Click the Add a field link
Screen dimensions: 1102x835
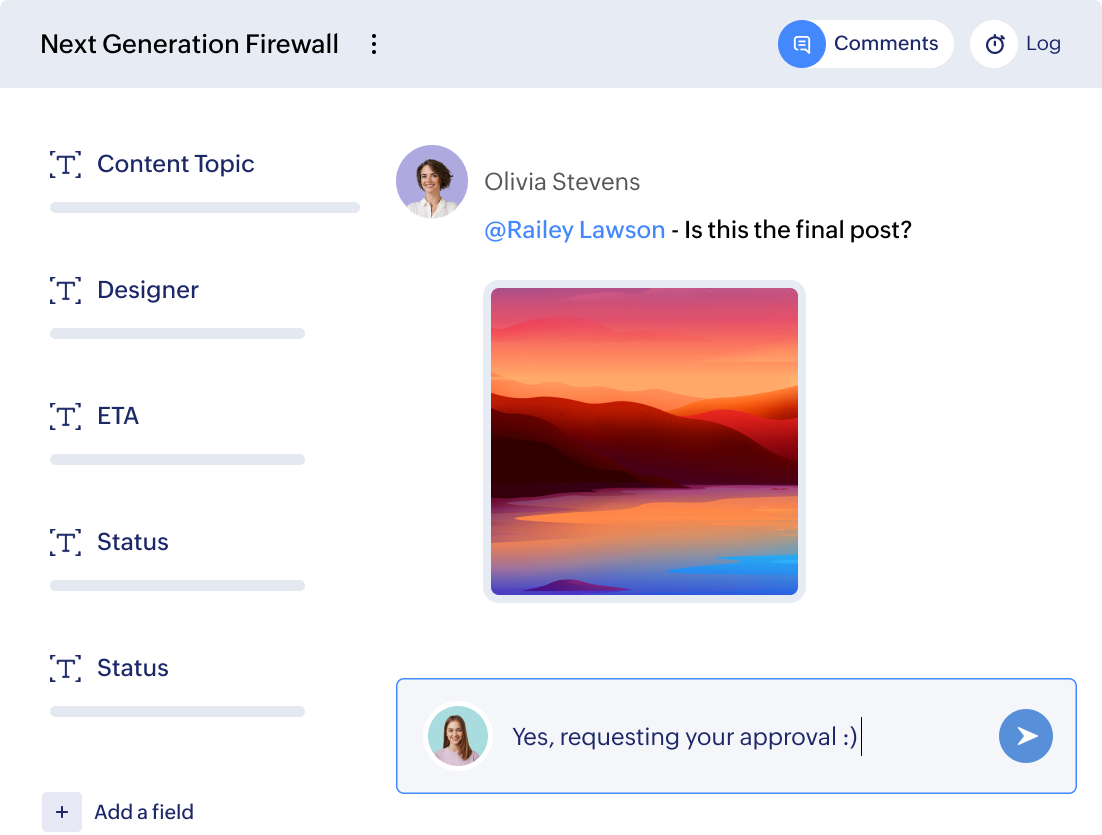click(x=144, y=812)
